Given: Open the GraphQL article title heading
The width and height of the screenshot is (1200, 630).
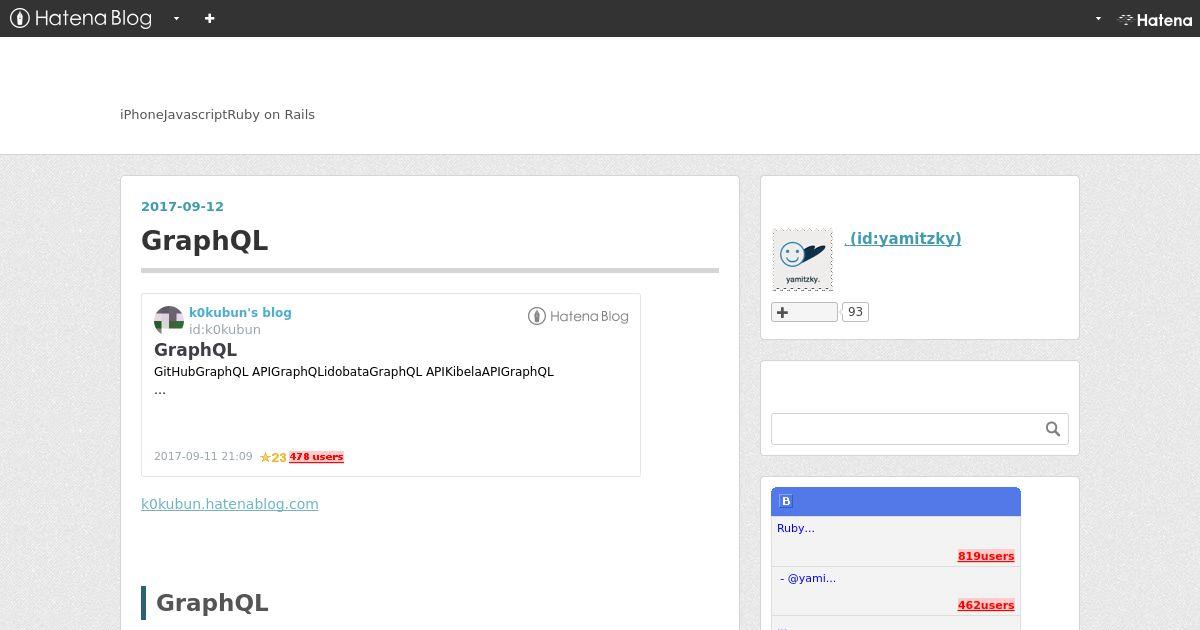Looking at the screenshot, I should [205, 241].
